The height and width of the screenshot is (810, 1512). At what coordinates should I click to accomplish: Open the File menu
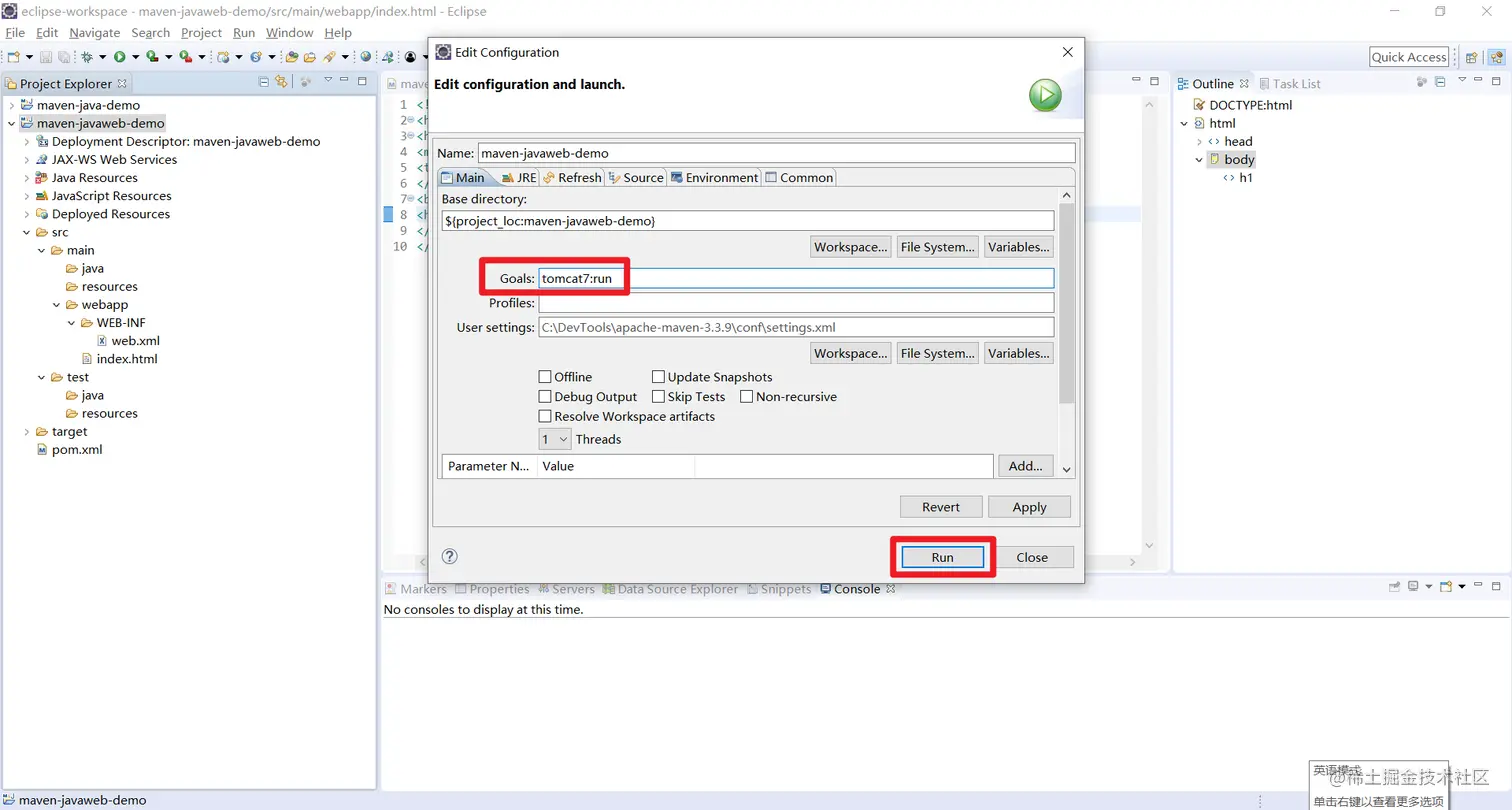pos(15,33)
